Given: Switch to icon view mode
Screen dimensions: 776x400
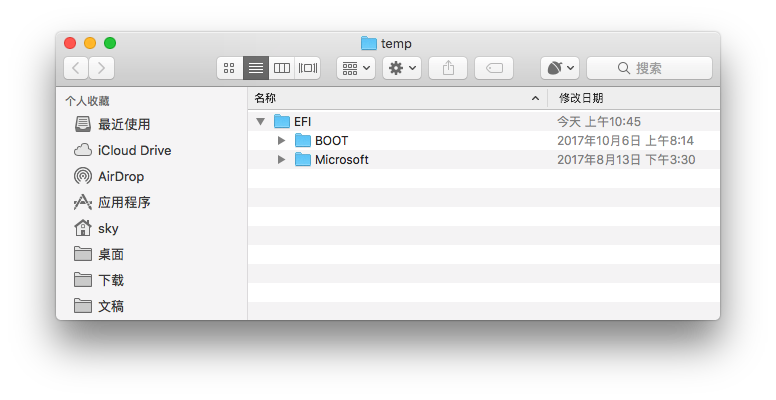Looking at the screenshot, I should tap(230, 68).
